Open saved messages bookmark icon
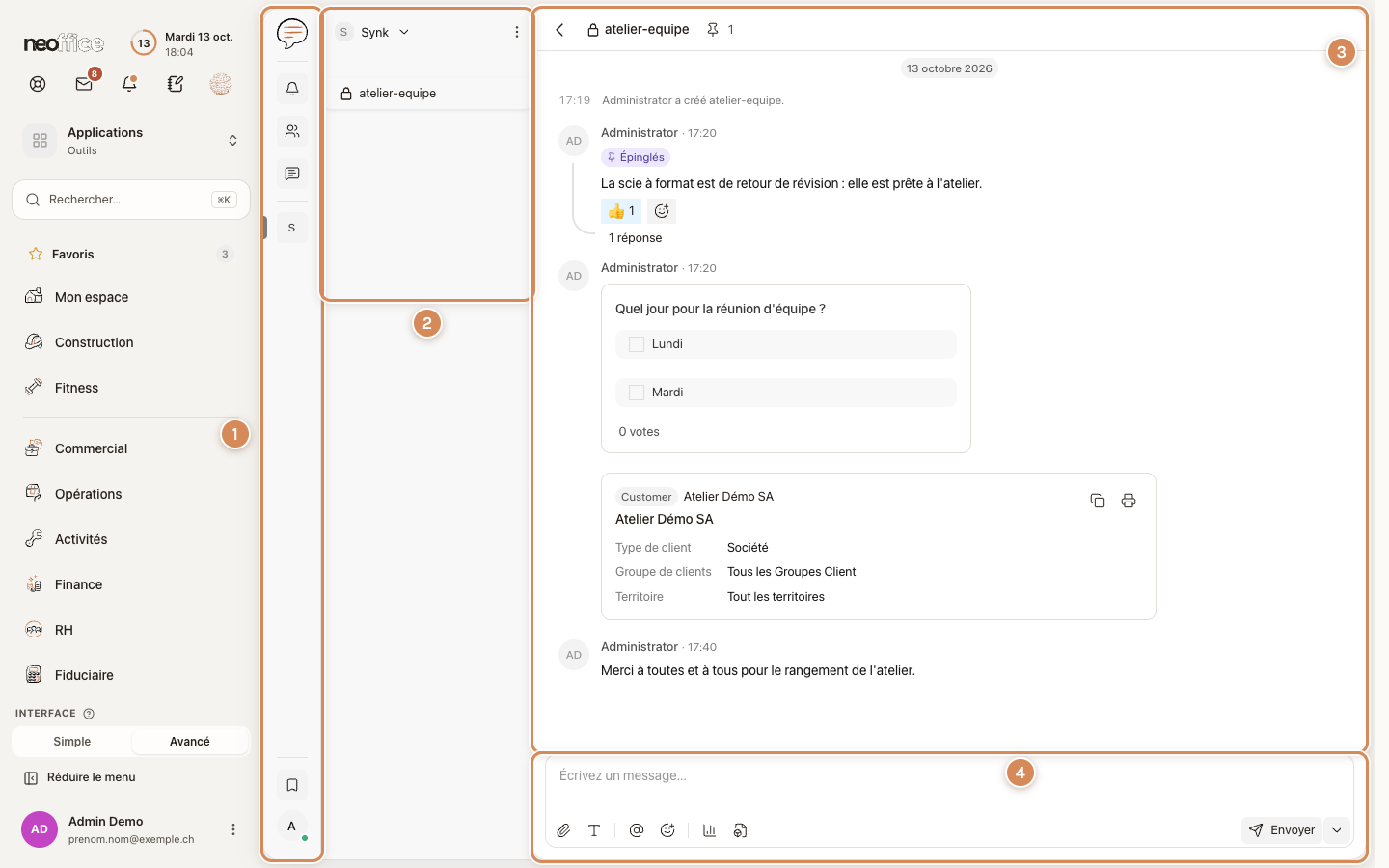Viewport: 1389px width, 868px height. 292,785
